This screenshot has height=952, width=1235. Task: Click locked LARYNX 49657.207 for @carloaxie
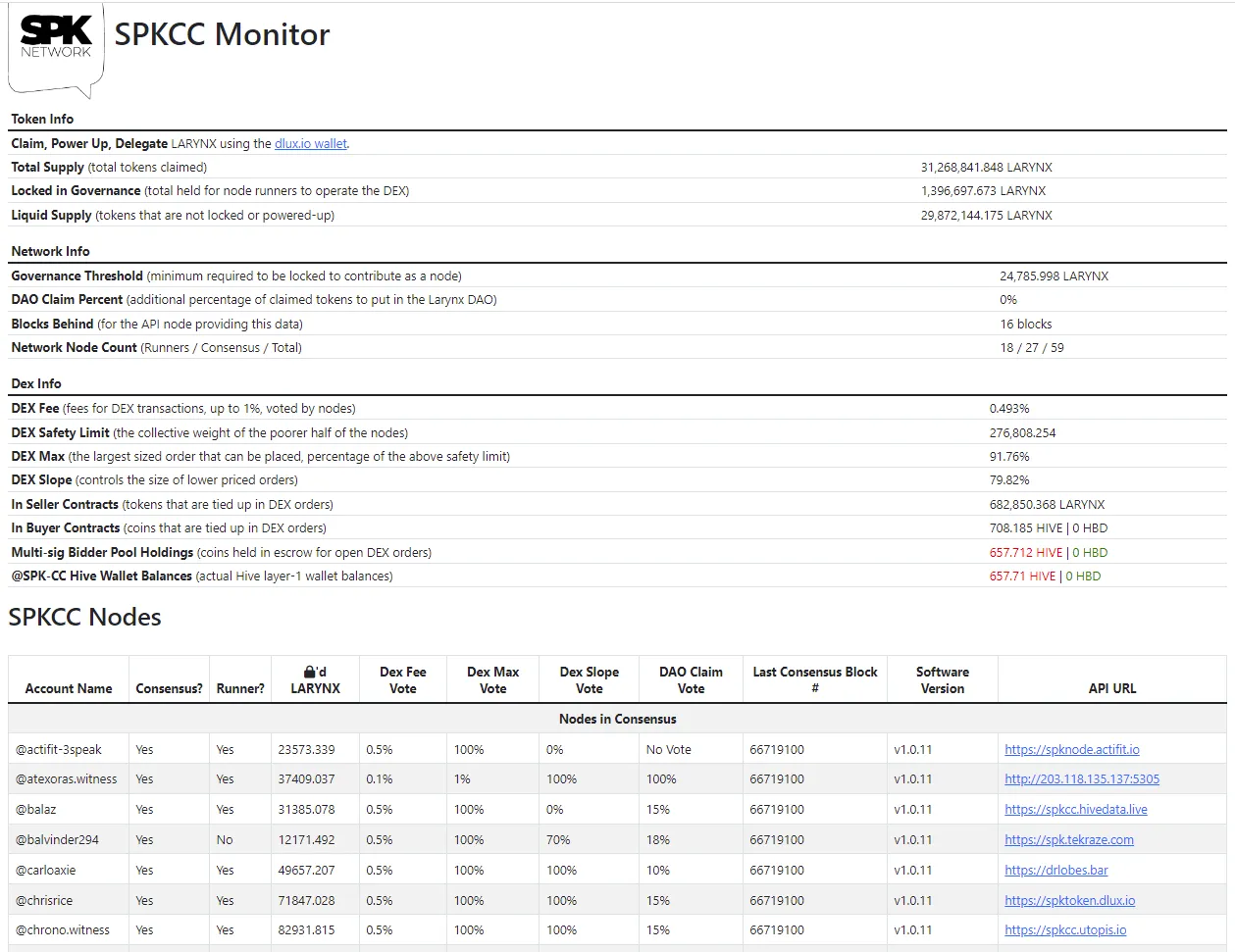click(x=306, y=871)
